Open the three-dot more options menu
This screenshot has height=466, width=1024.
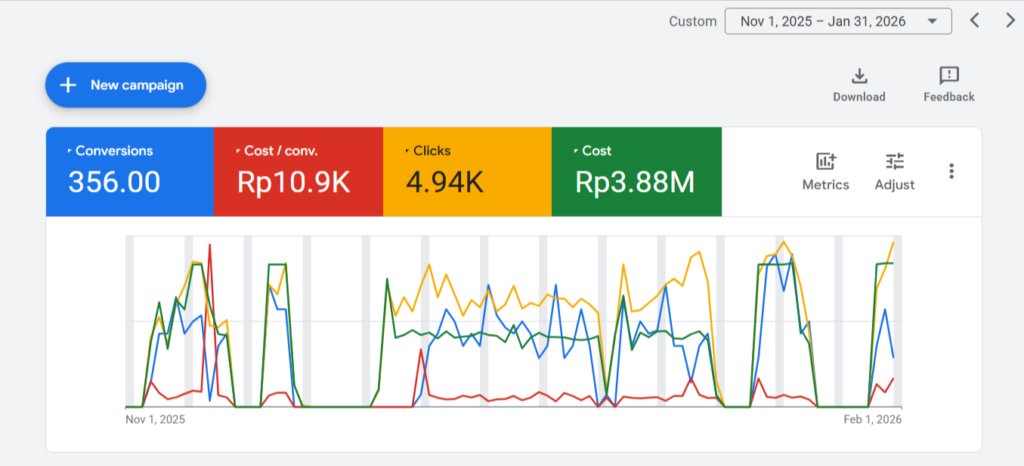tap(951, 171)
